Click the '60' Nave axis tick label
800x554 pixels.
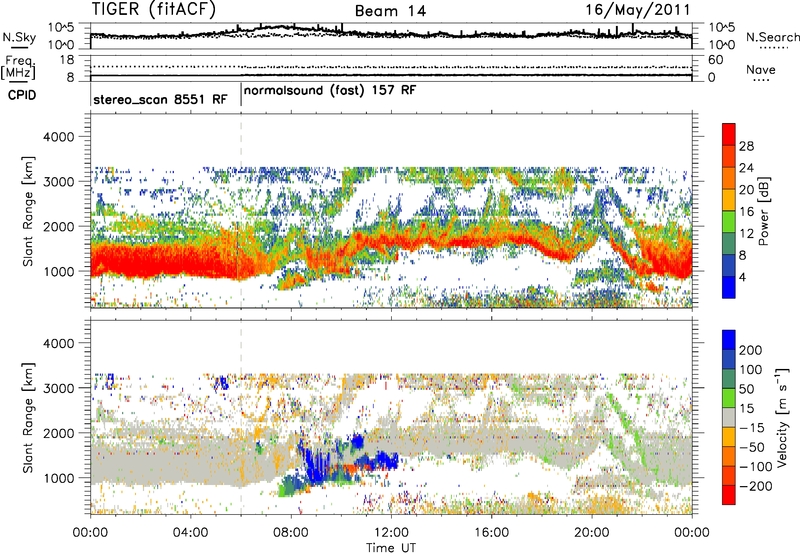coord(715,60)
